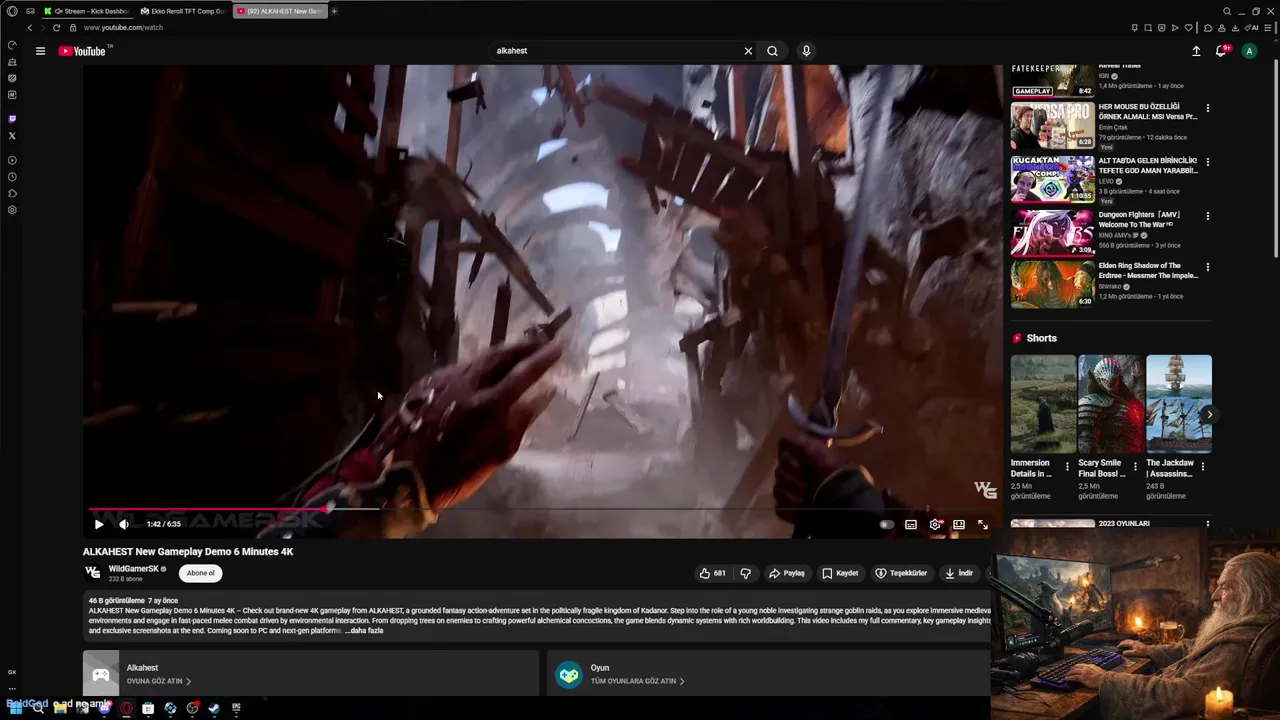The height and width of the screenshot is (720, 1280).
Task: Open the WildGamerSK channel name
Action: coord(134,569)
